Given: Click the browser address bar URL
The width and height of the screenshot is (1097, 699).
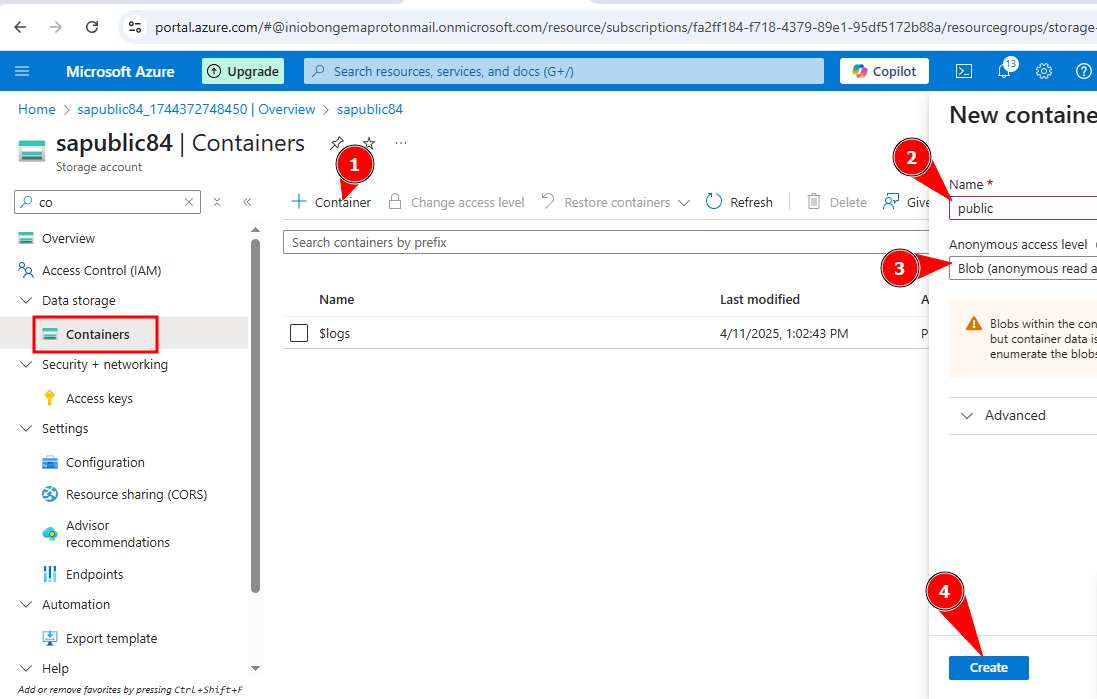Looking at the screenshot, I should click(625, 27).
